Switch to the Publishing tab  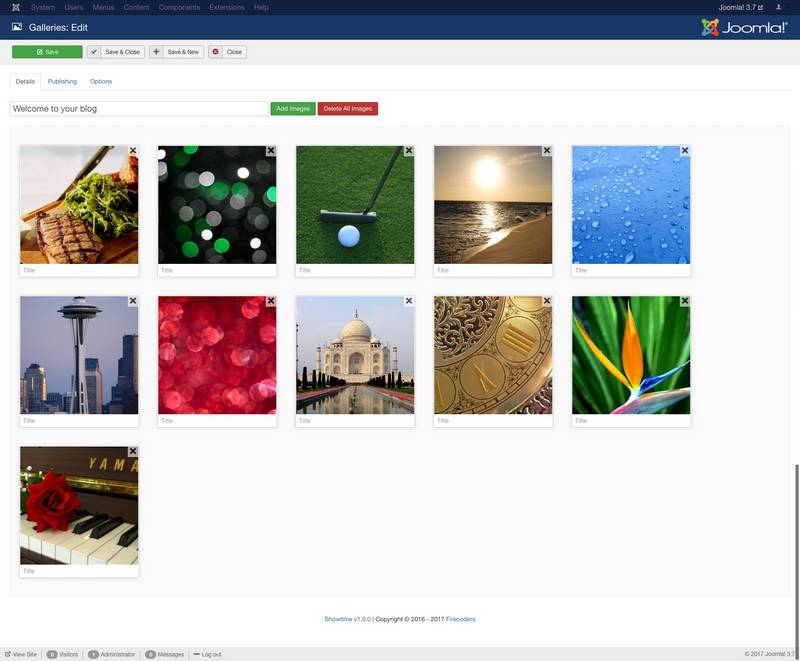coord(62,82)
